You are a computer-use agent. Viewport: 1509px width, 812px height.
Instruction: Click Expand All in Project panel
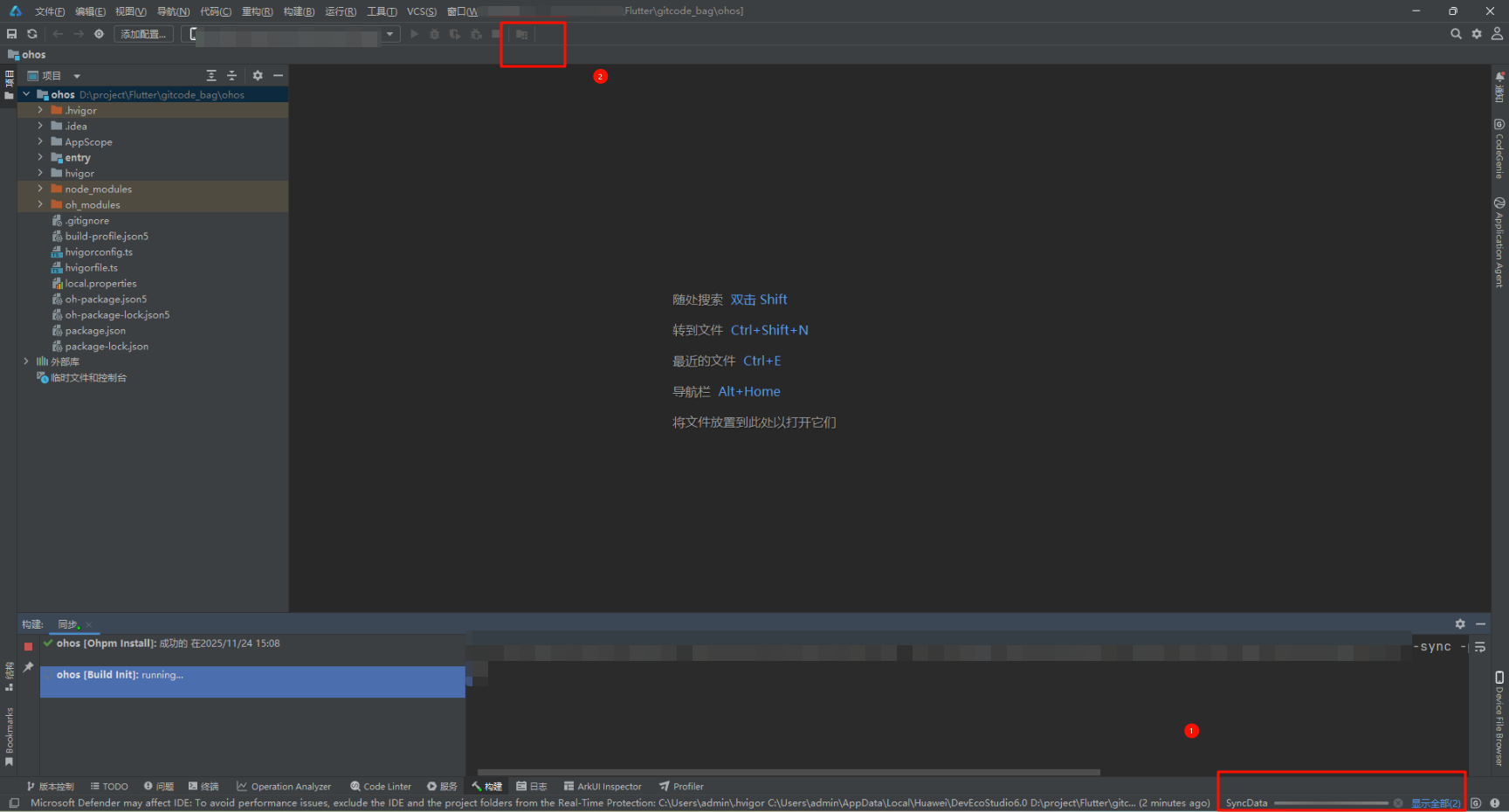211,76
